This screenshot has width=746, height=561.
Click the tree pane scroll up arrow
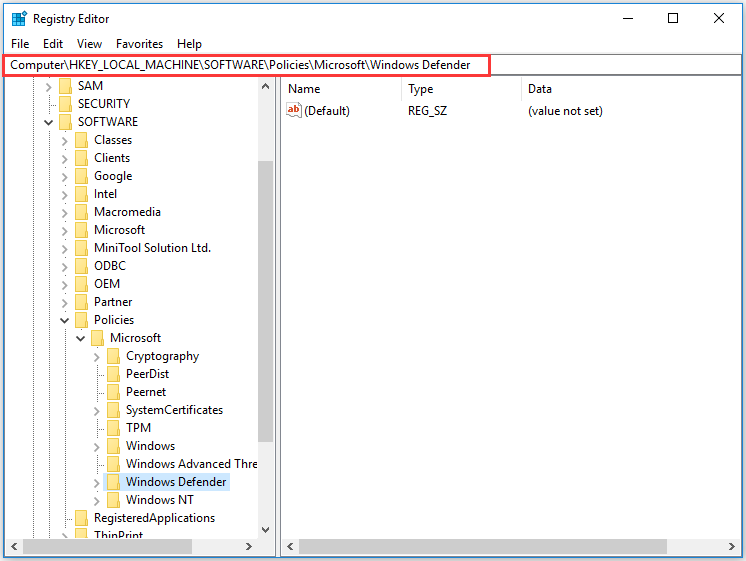265,86
